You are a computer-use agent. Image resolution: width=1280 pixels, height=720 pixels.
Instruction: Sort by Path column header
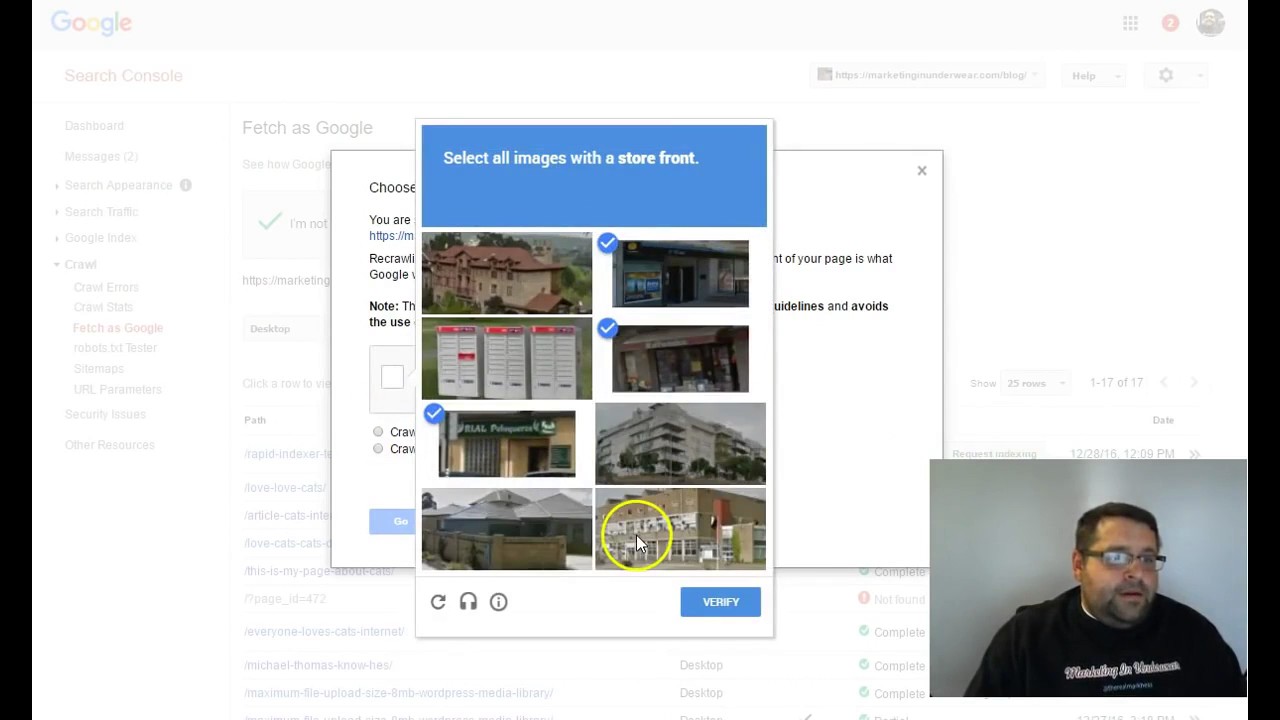point(255,420)
